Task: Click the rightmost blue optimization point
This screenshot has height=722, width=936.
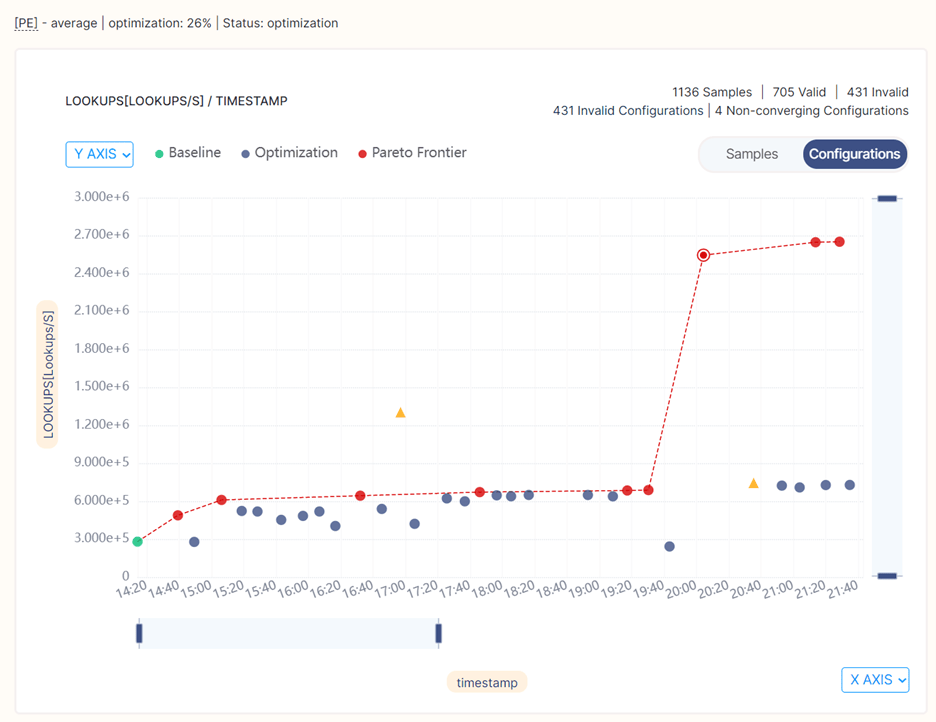Action: 849,485
